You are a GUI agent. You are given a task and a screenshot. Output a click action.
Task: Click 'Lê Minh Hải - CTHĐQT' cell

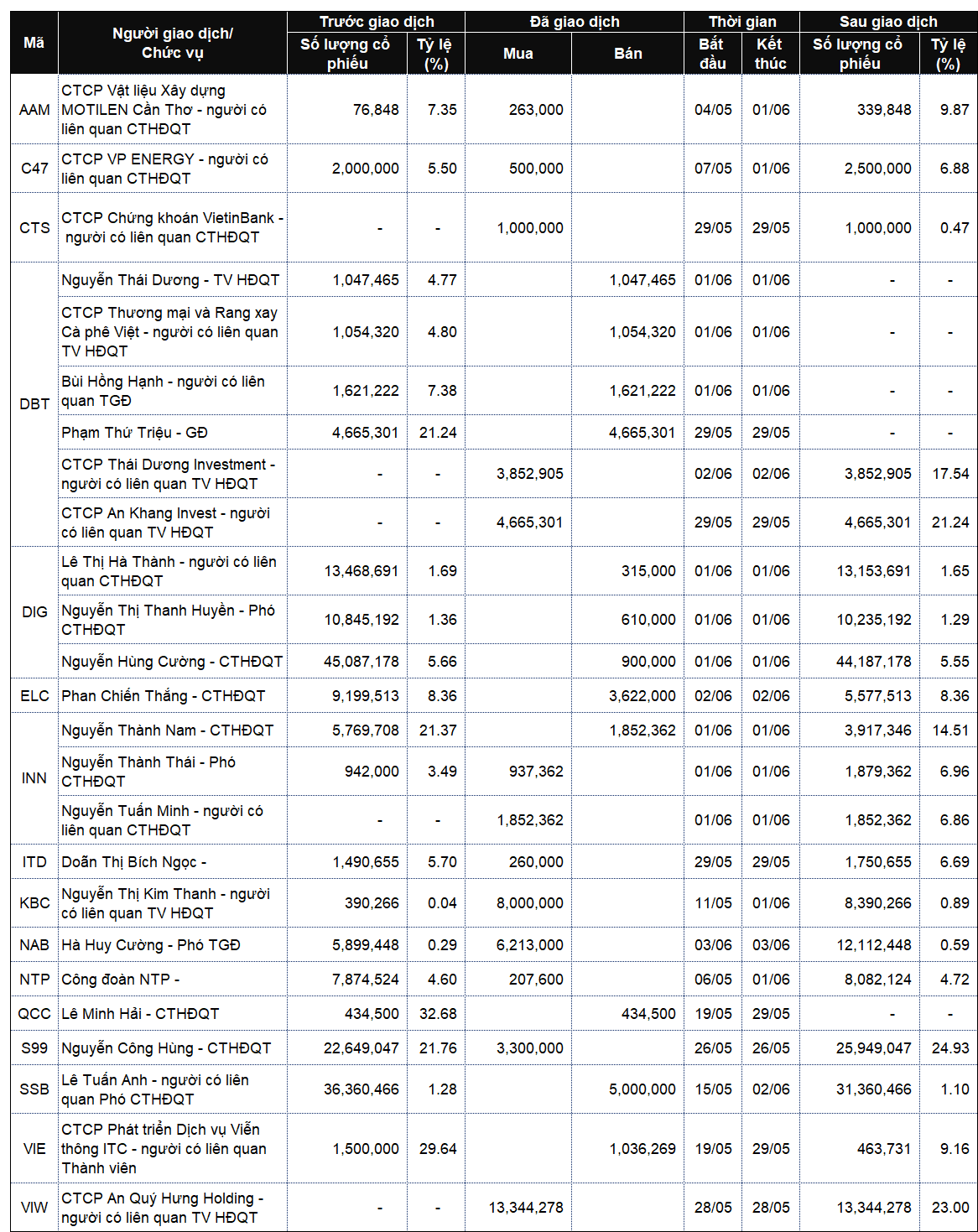point(173,1014)
